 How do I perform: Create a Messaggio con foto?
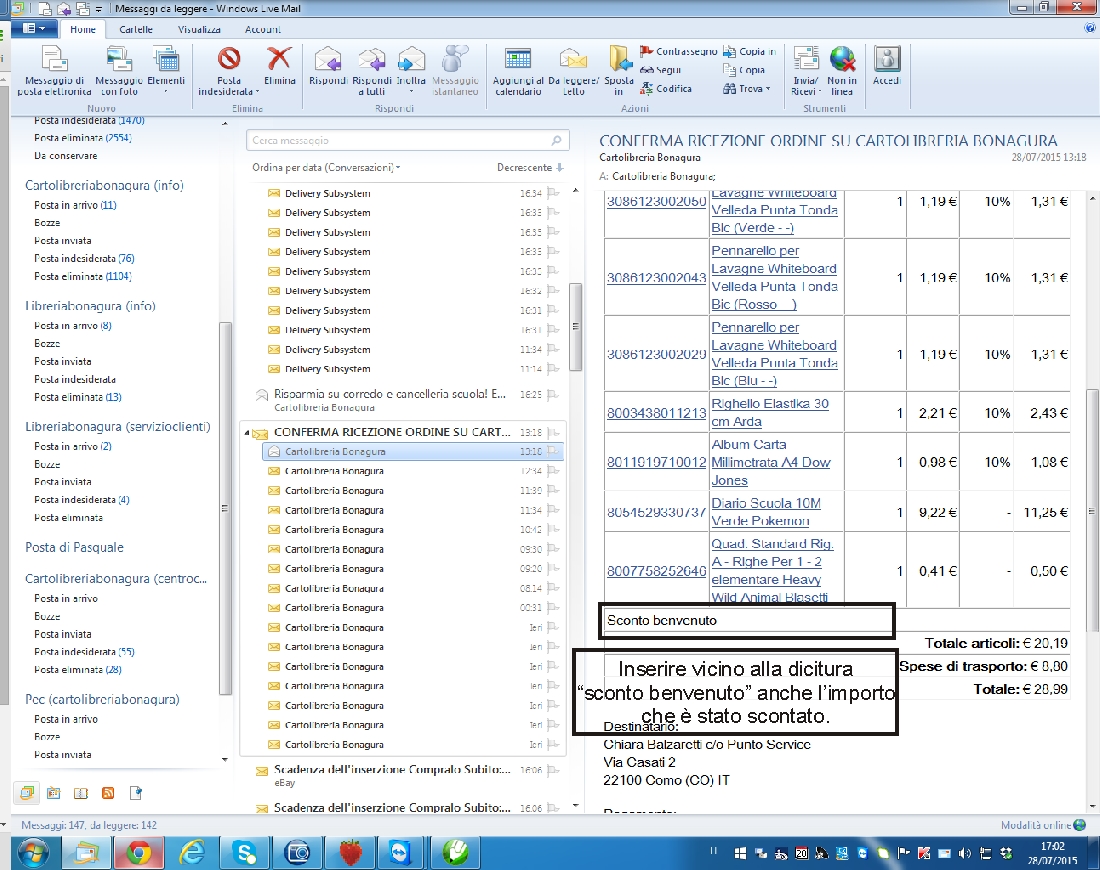(x=119, y=70)
